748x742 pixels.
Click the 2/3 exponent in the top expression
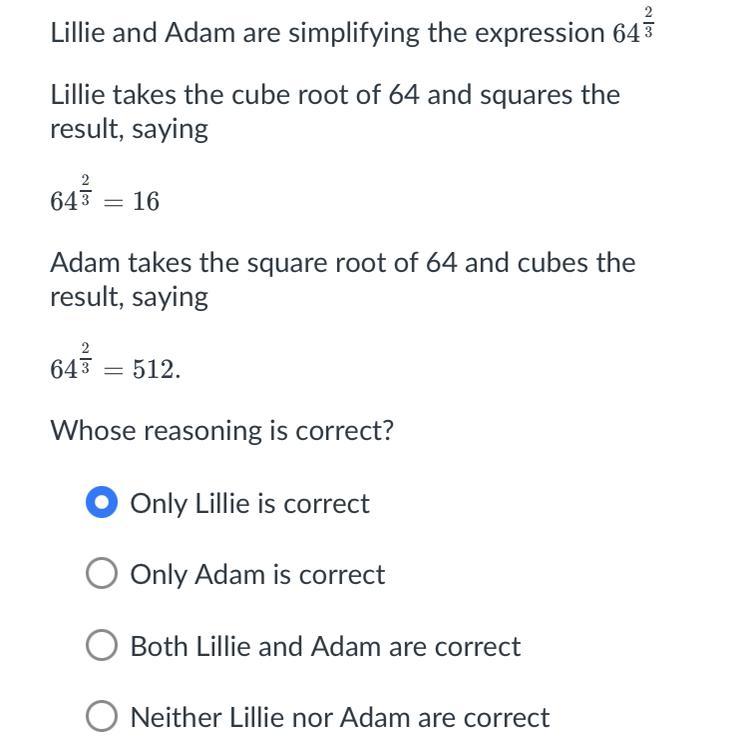(649, 20)
